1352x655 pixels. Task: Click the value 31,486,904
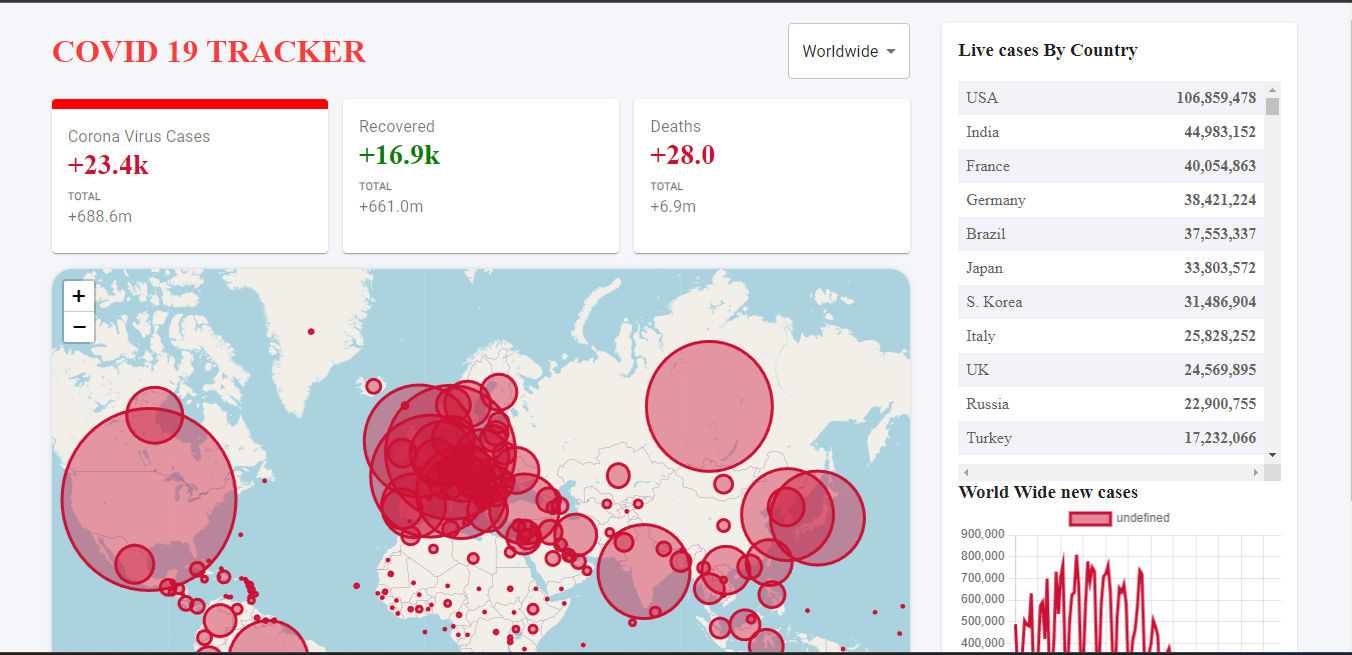click(x=1220, y=302)
